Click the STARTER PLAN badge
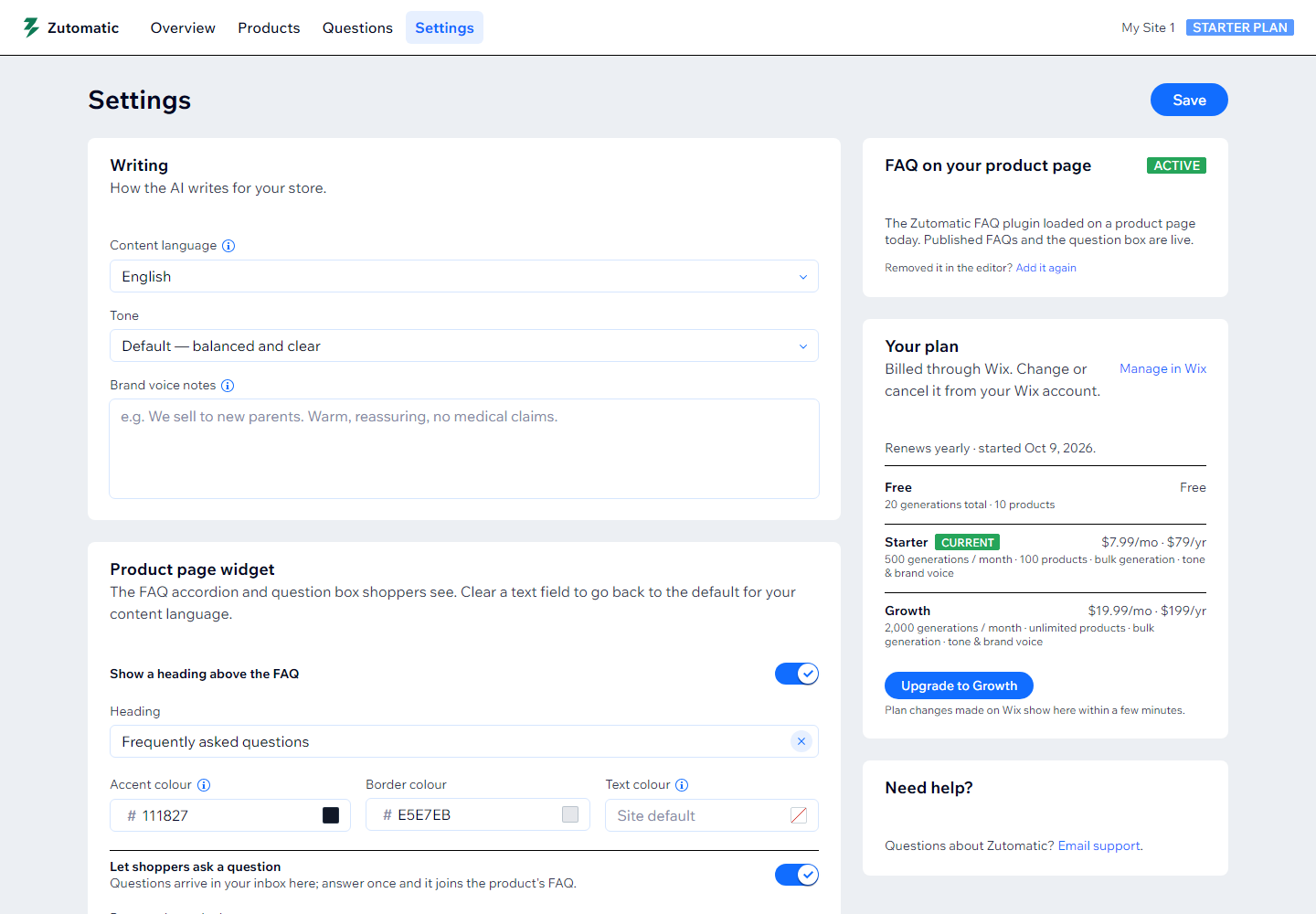The height and width of the screenshot is (914, 1316). (x=1240, y=27)
